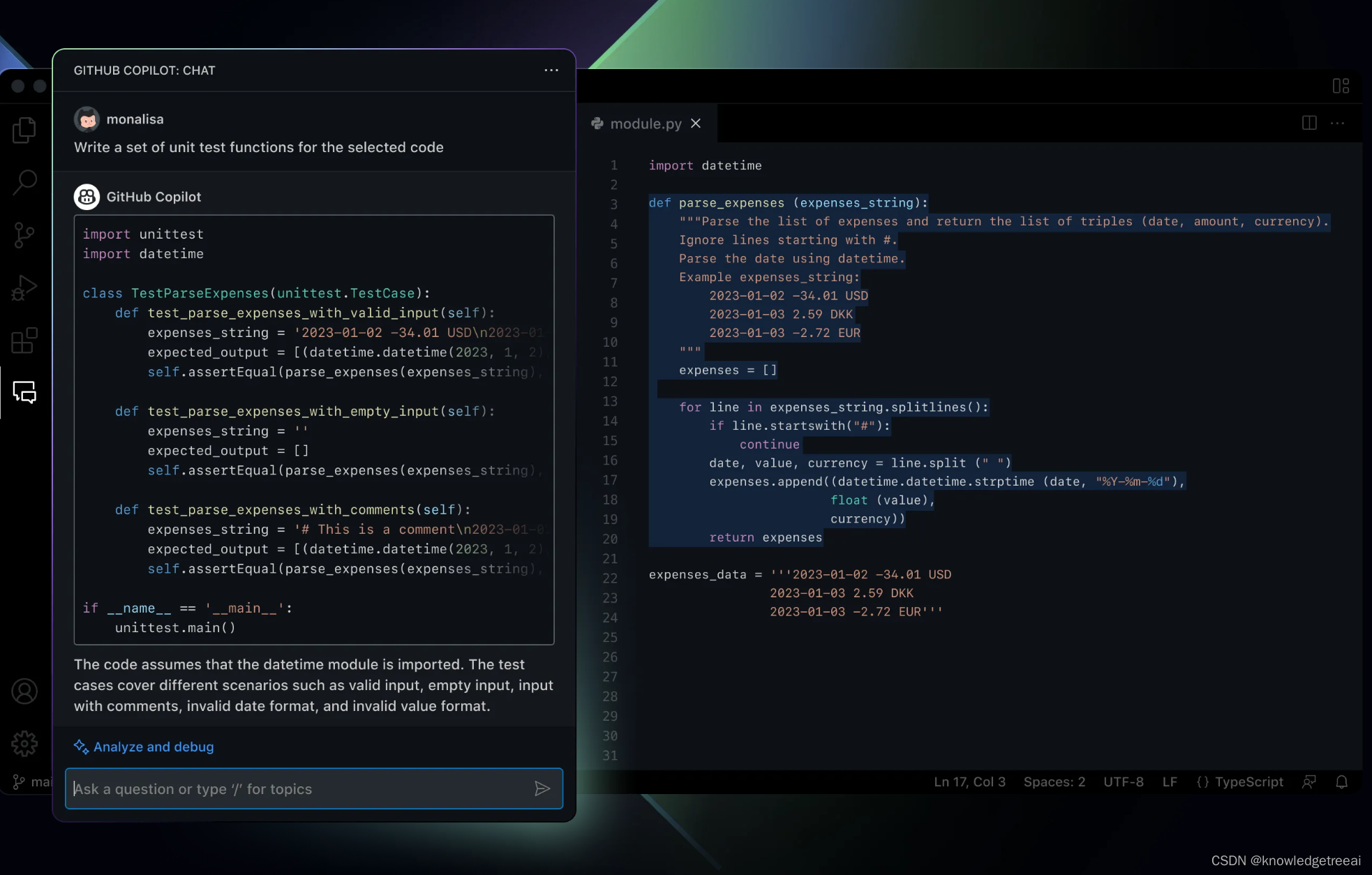Screen dimensions: 1372x875
Task: Open the chat panel three-dot menu
Action: coord(551,70)
